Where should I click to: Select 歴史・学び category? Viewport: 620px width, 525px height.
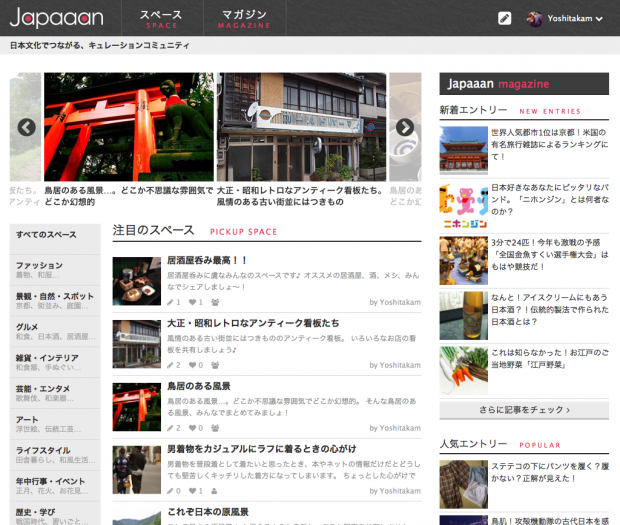[55, 514]
